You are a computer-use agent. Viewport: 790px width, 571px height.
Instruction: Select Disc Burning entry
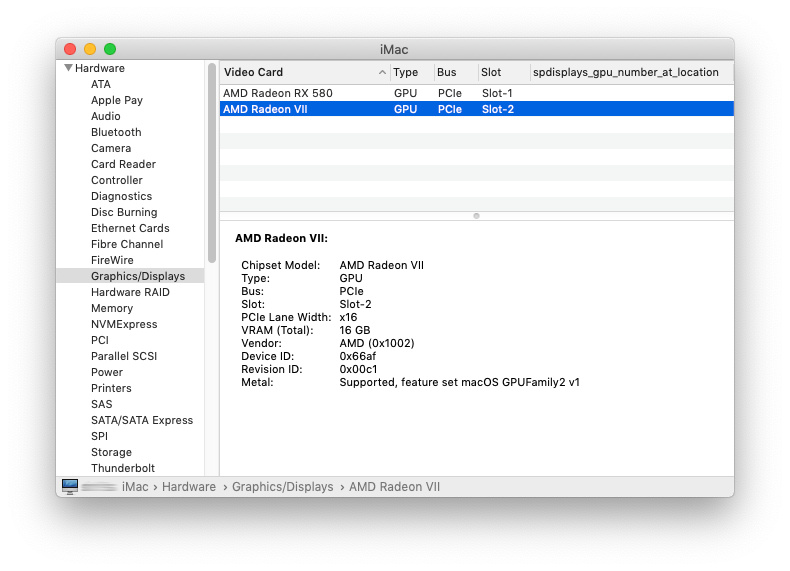coord(124,212)
